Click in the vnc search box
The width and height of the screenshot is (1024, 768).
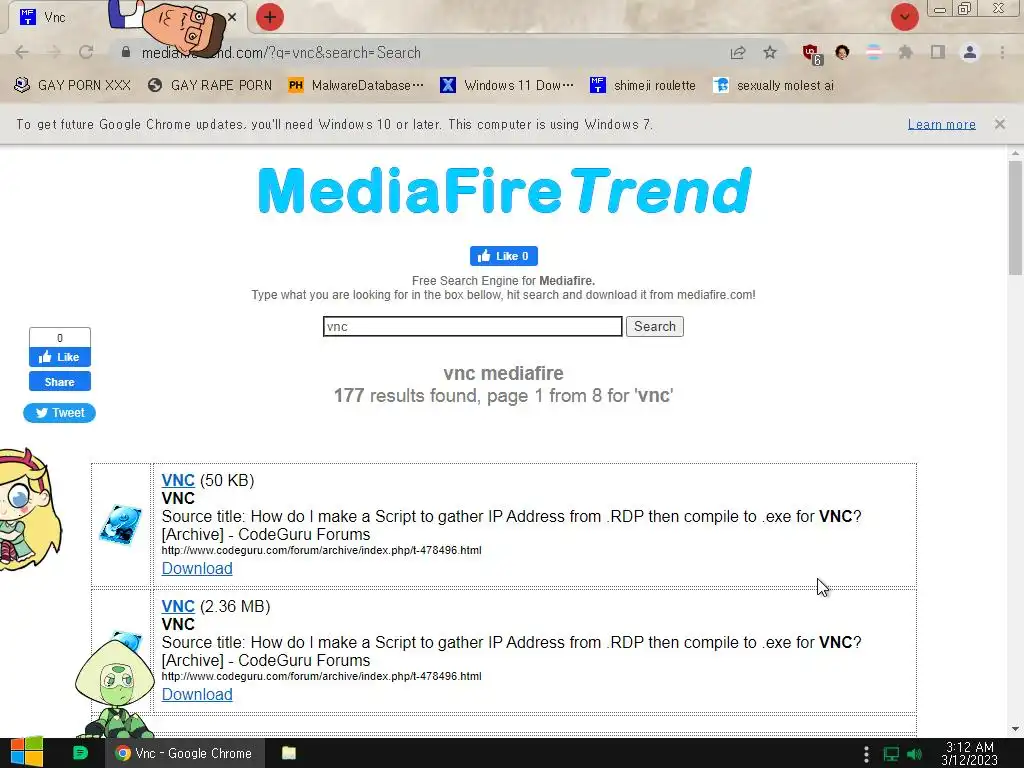tap(472, 327)
